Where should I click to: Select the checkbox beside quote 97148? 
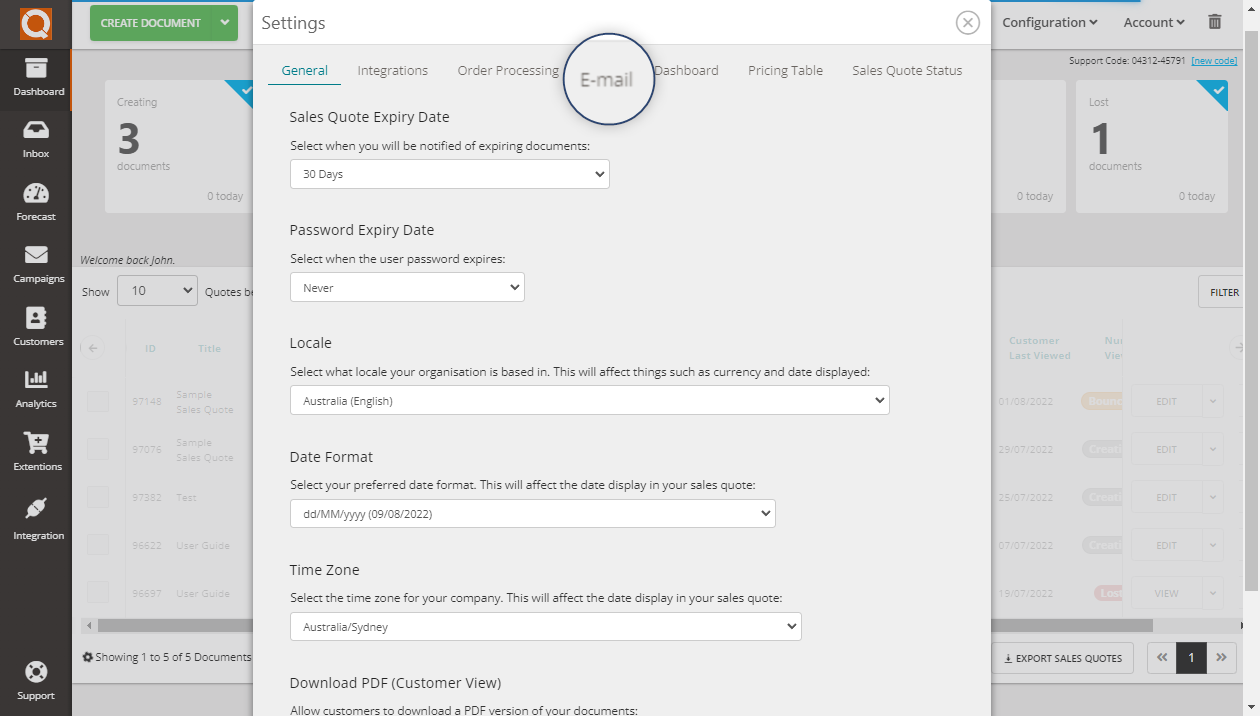[96, 401]
